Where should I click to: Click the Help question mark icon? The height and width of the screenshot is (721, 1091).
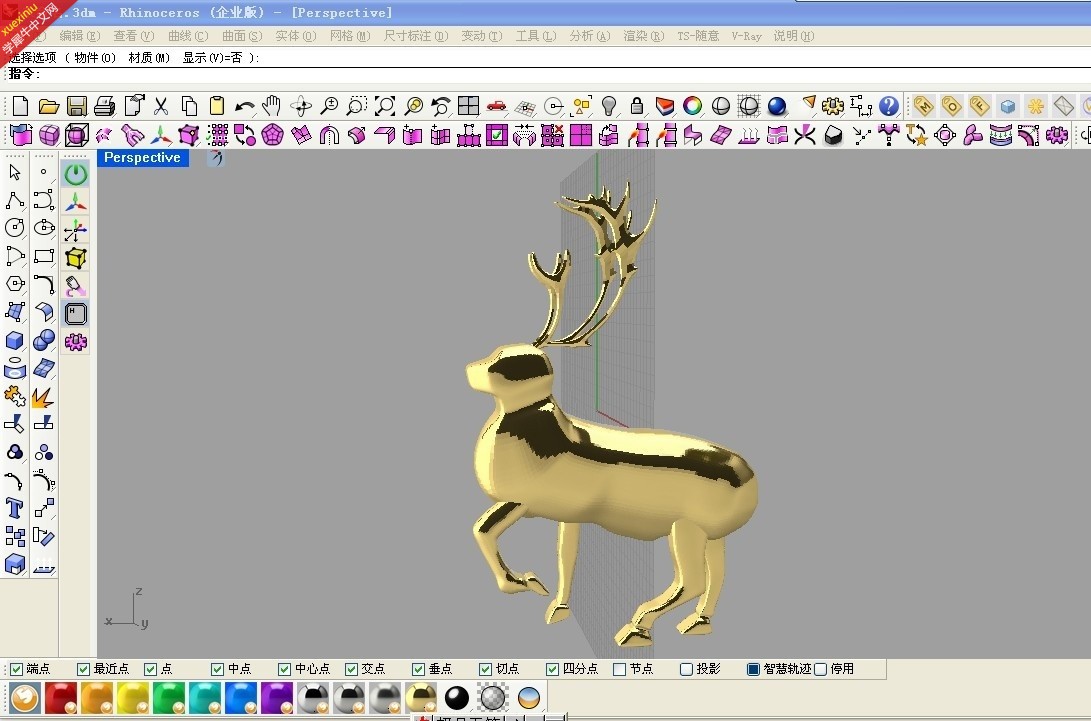click(x=889, y=106)
